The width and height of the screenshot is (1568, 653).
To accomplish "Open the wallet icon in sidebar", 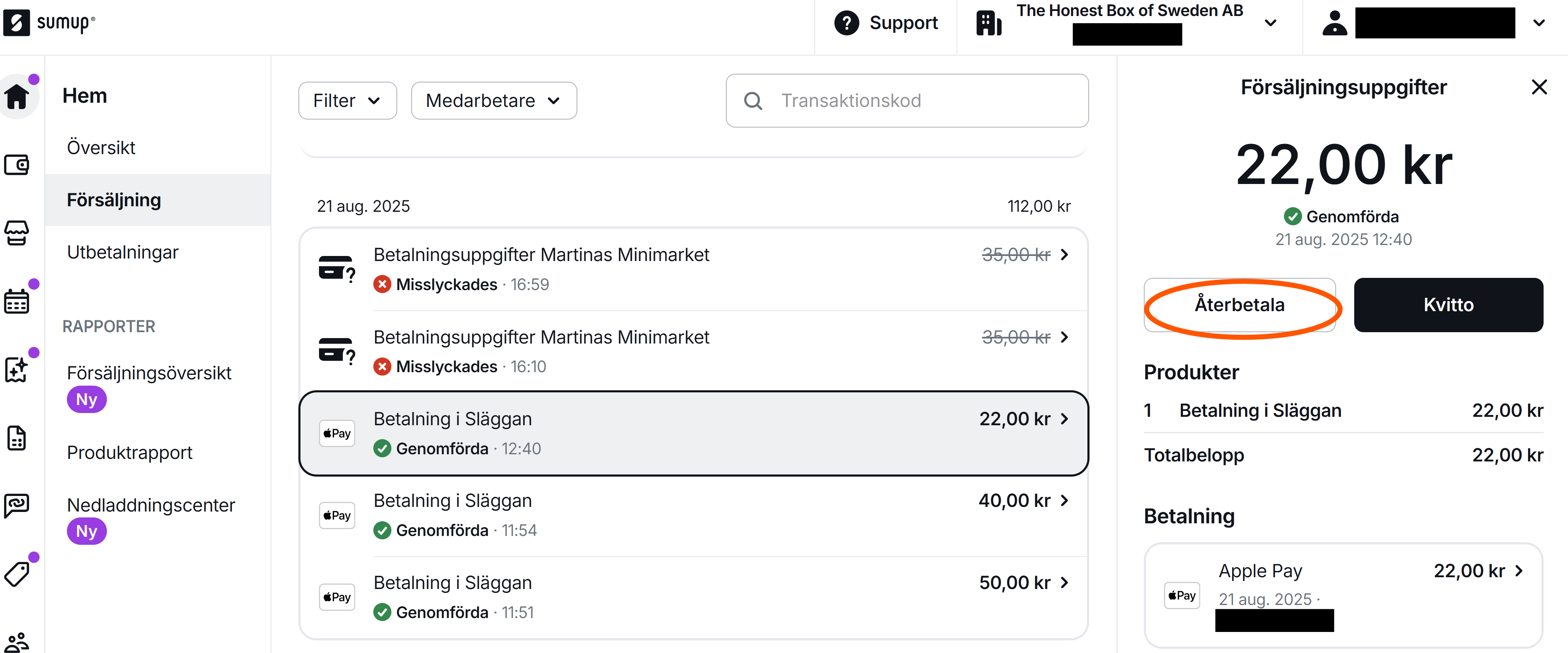I will 17,165.
